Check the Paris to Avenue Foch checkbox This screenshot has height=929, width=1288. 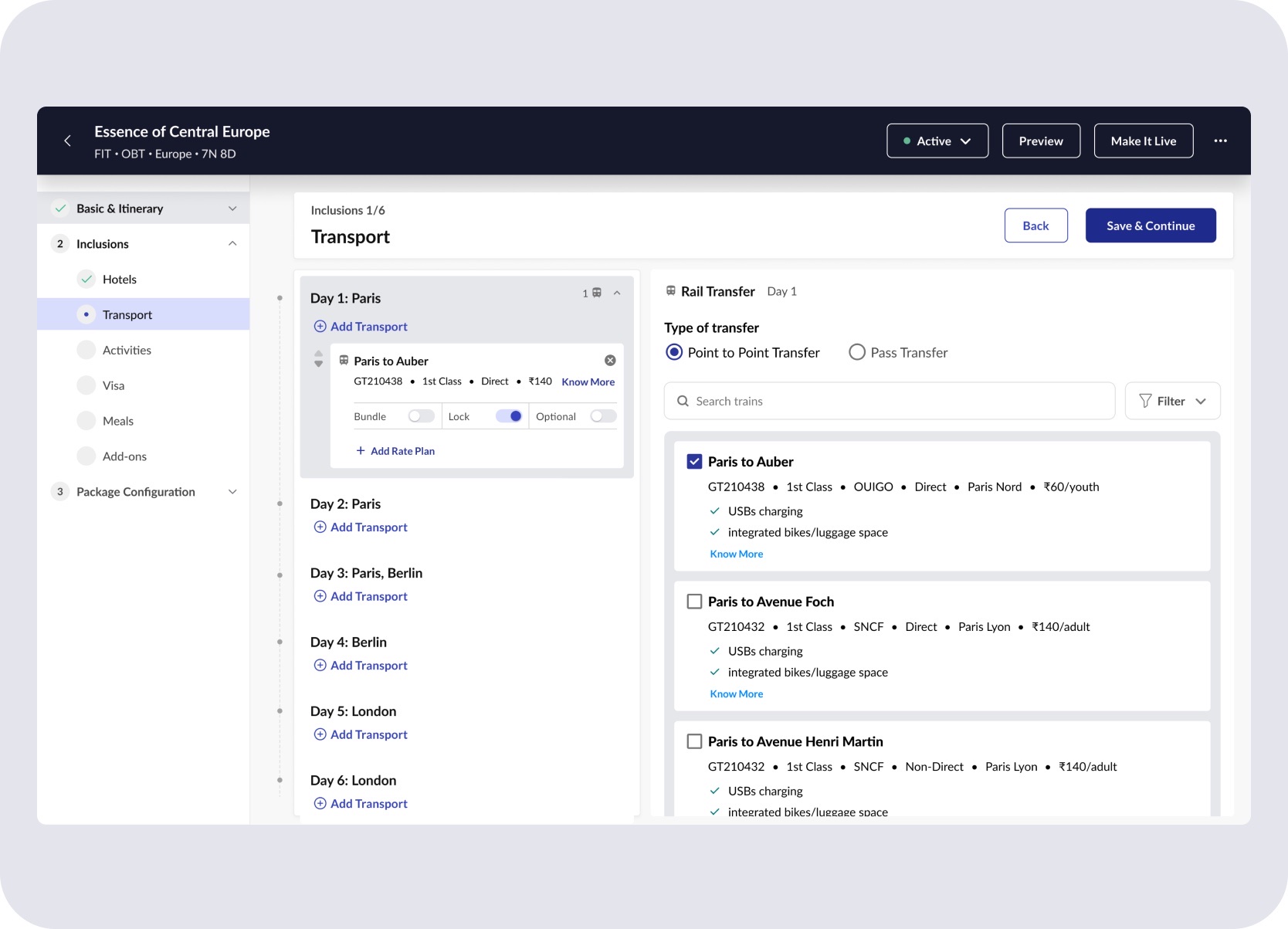694,602
